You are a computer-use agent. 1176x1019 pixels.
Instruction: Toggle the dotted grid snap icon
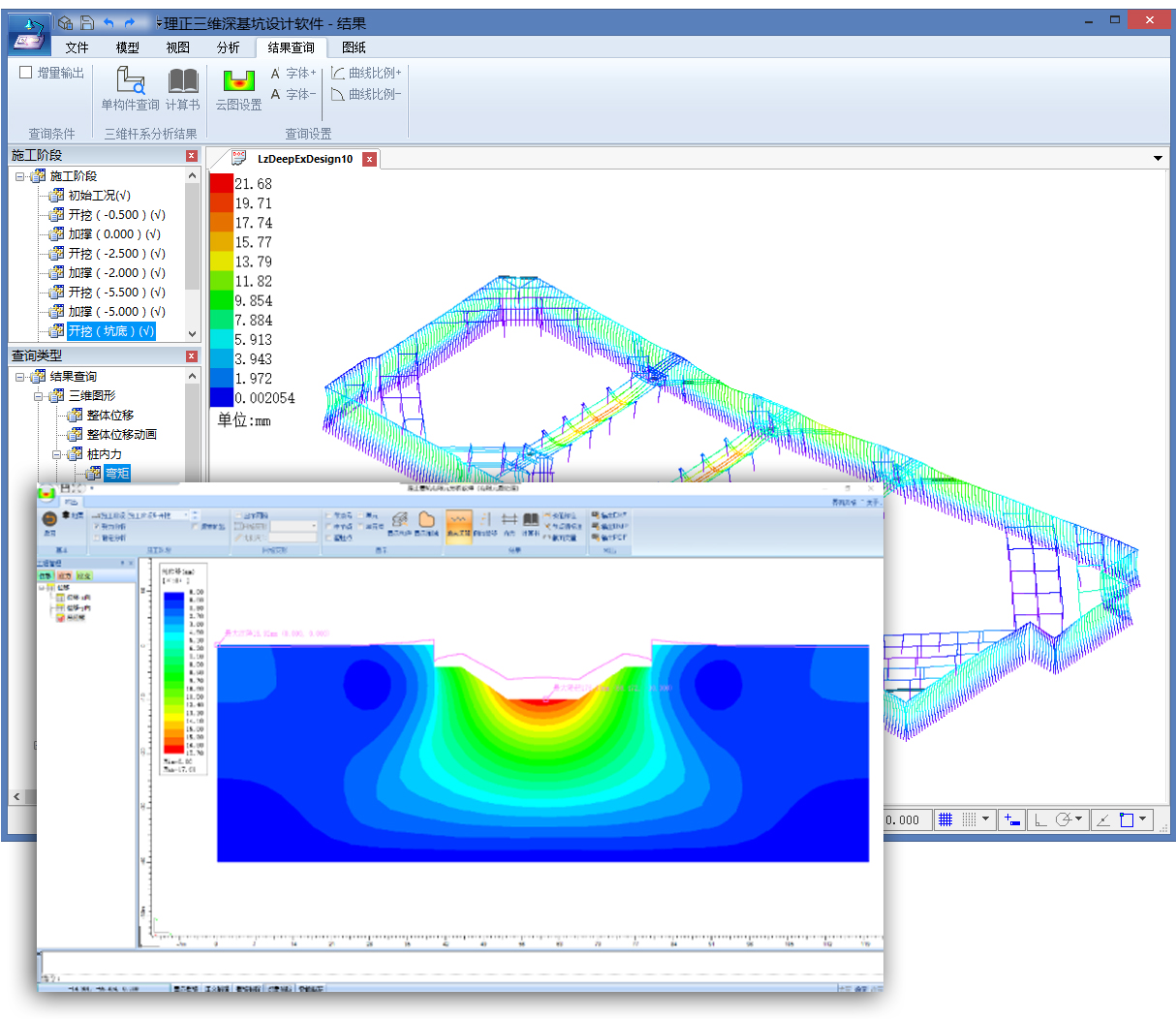(969, 819)
